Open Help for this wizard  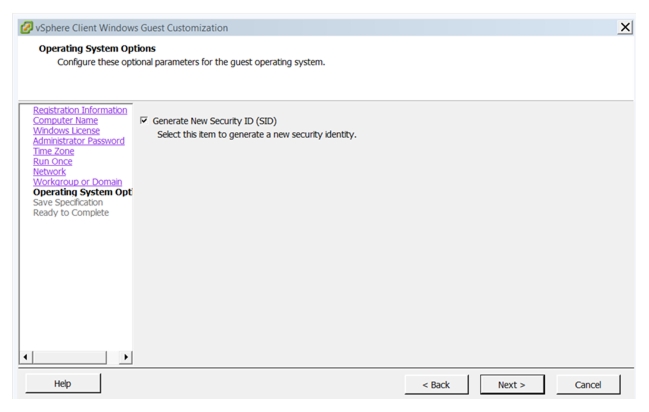click(x=63, y=384)
